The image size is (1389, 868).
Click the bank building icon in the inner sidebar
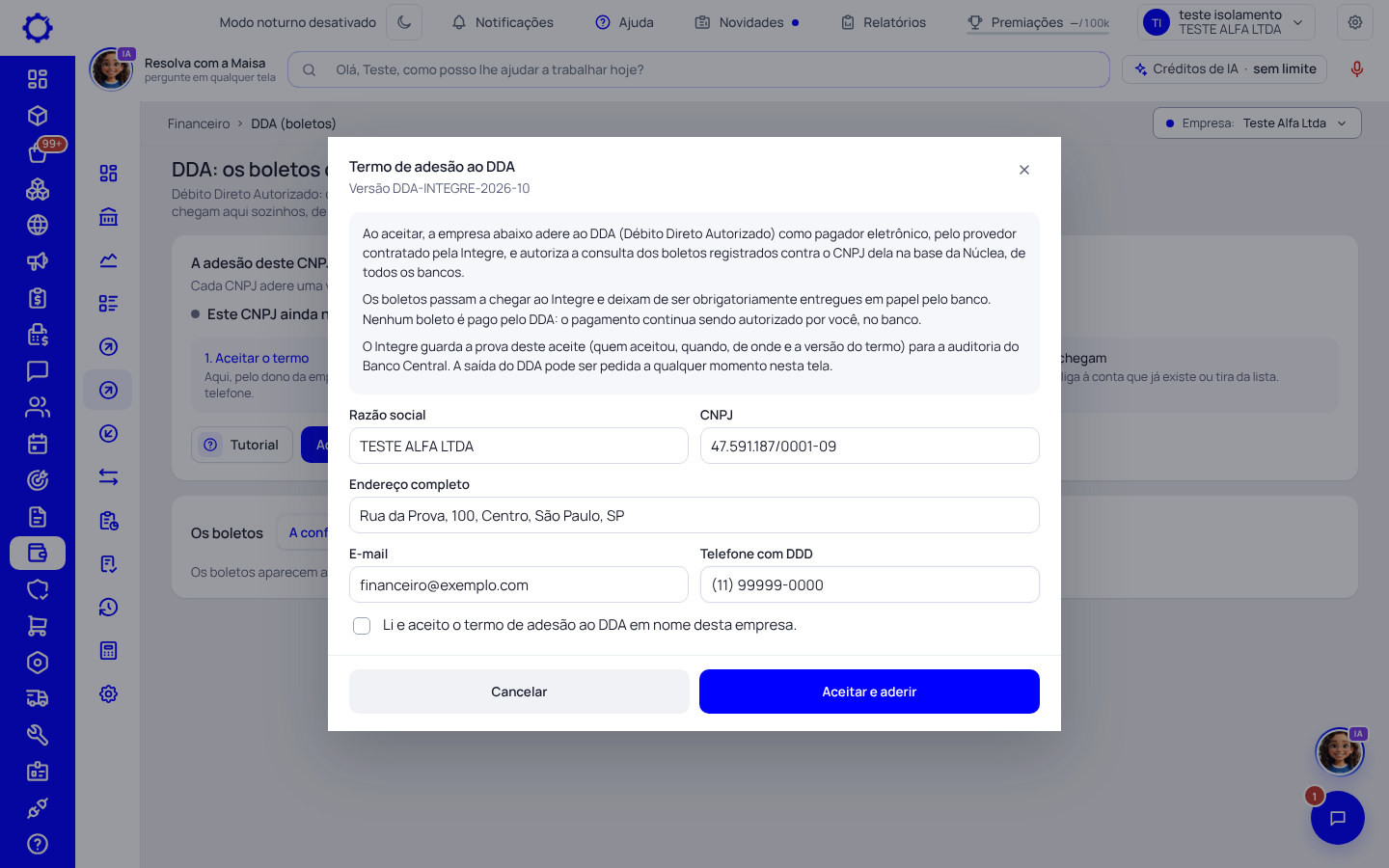pos(108,216)
